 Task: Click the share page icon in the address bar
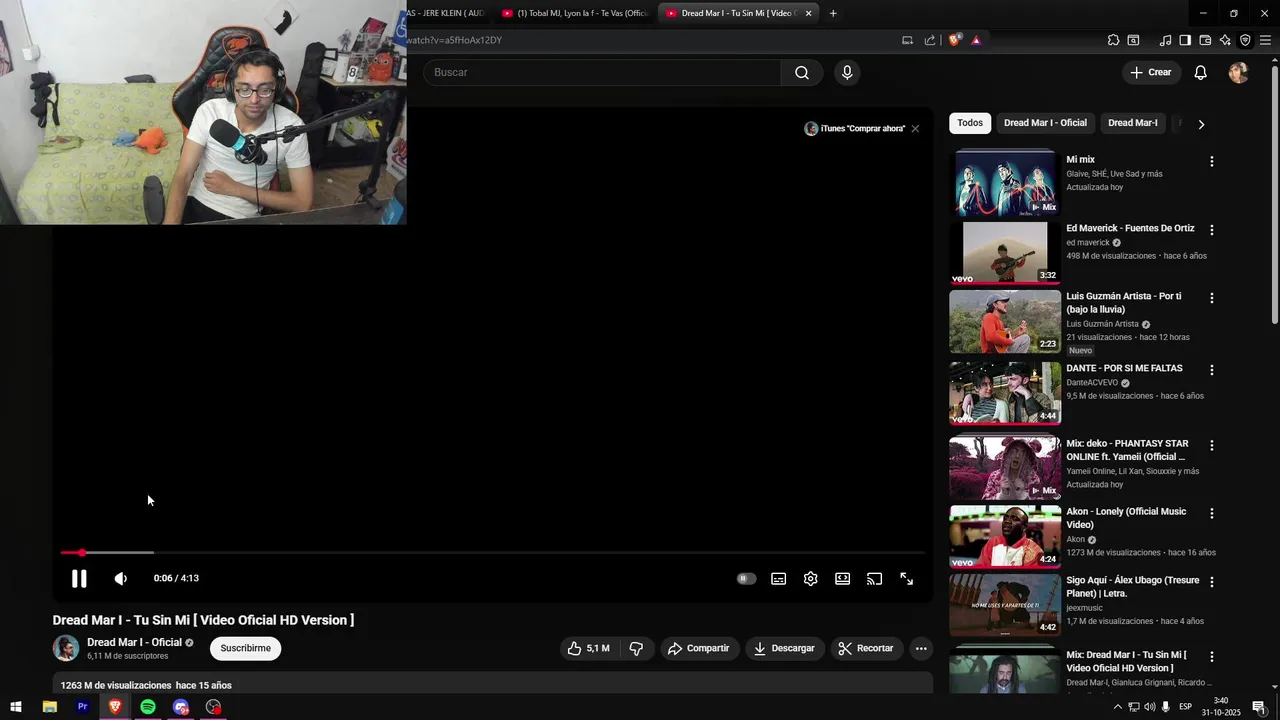(930, 40)
